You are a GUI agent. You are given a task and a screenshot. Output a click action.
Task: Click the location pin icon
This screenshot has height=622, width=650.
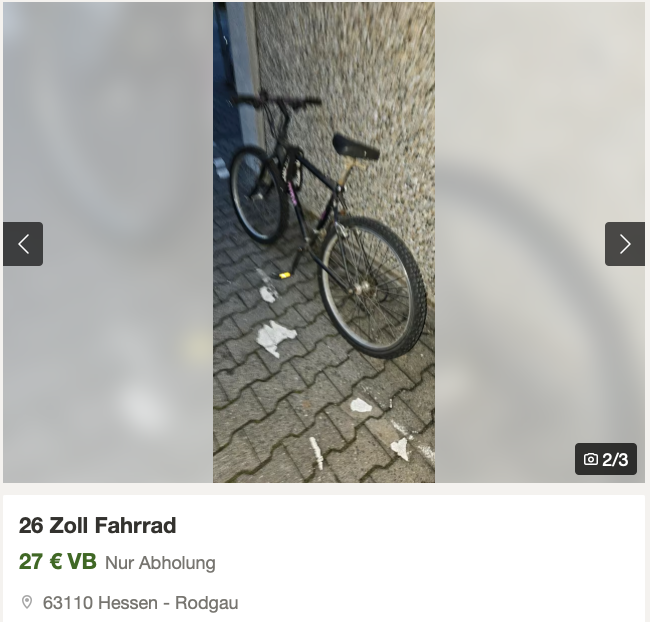(x=27, y=602)
